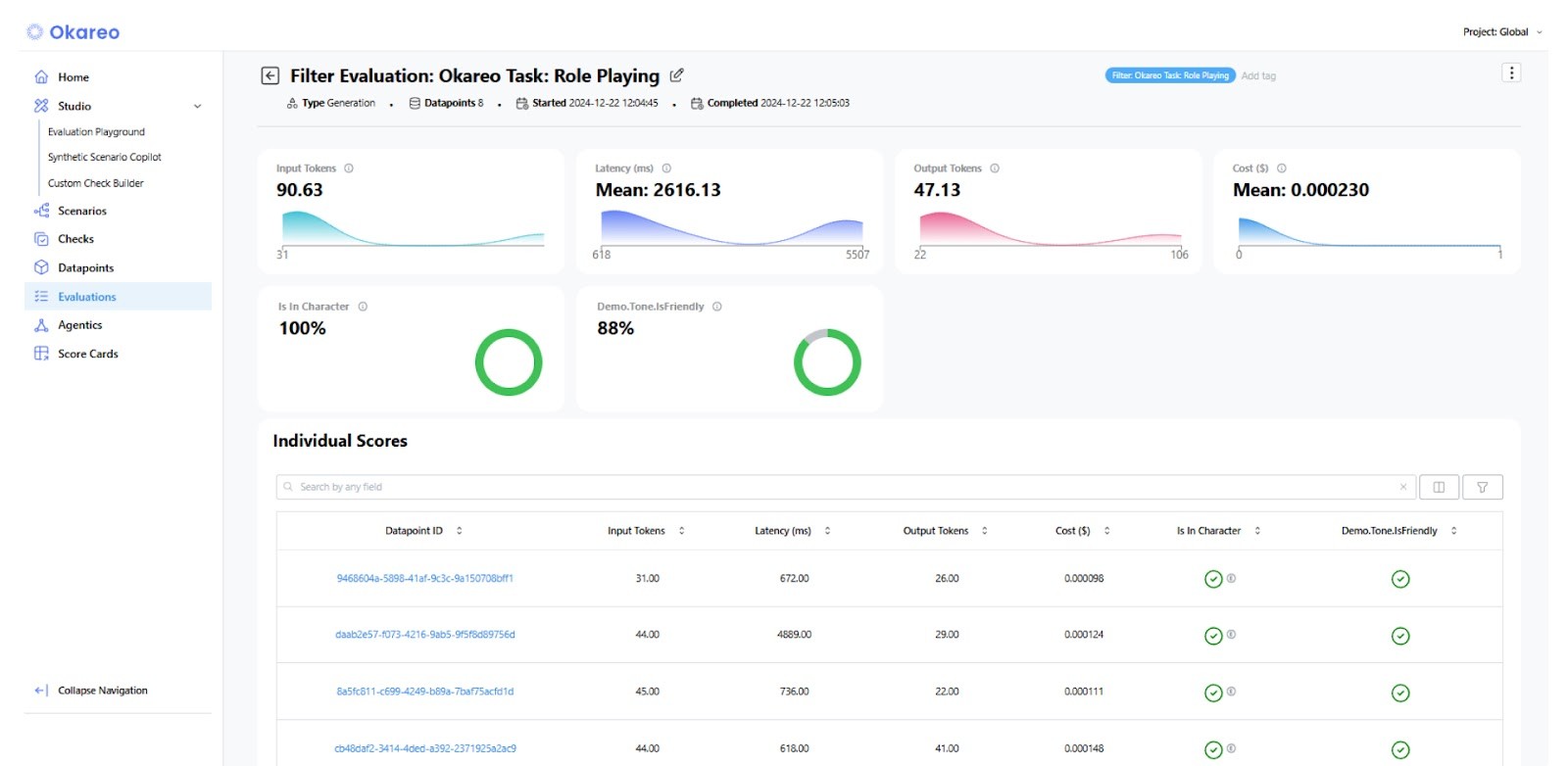Viewport: 1568px width, 766px height.
Task: Open datapoint 8a5fc811 link
Action: 424,692
